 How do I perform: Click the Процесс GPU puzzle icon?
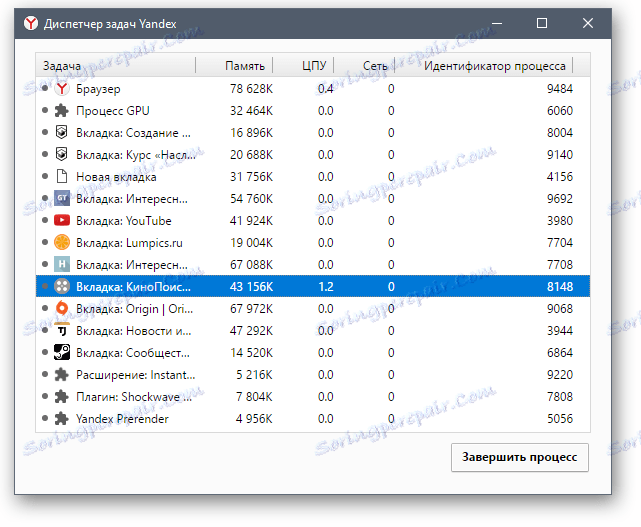point(62,111)
